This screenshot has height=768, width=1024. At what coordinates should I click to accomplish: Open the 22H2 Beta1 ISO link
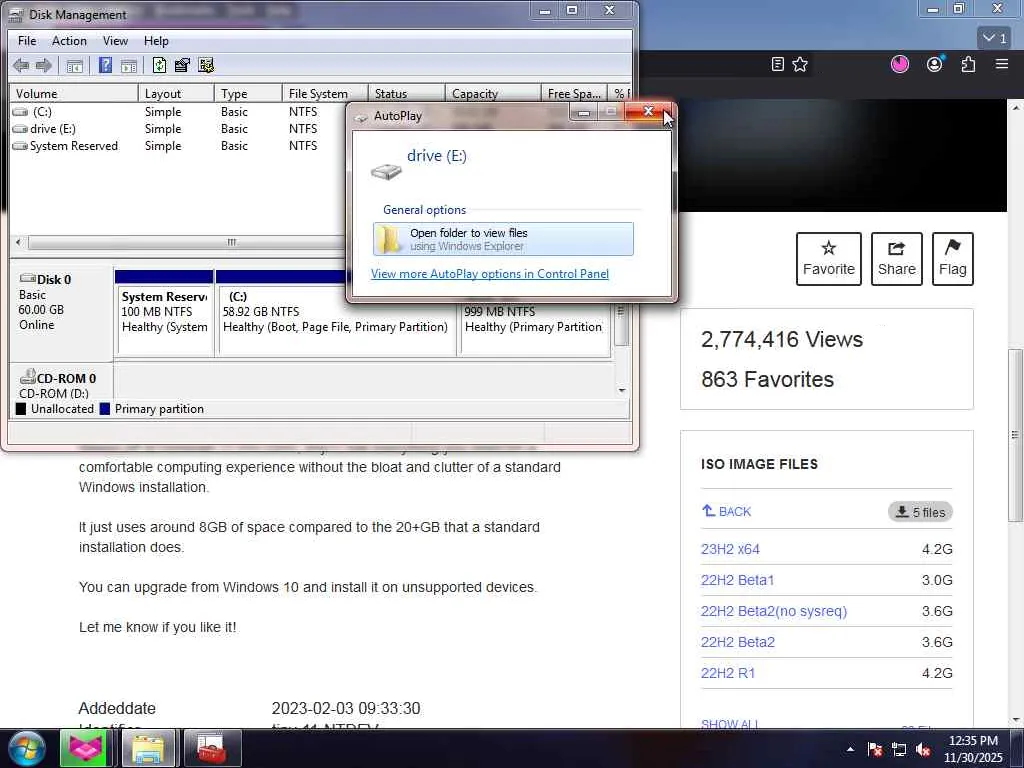coord(737,580)
